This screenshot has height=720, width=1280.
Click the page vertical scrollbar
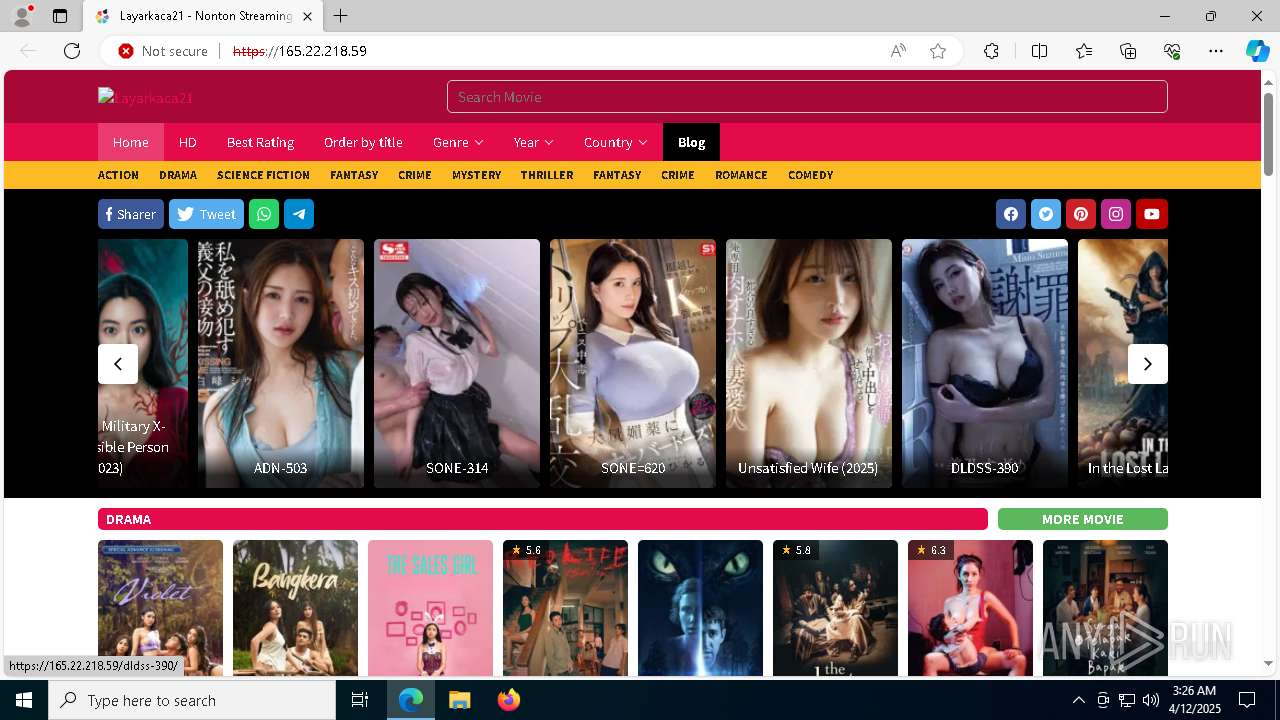1268,134
